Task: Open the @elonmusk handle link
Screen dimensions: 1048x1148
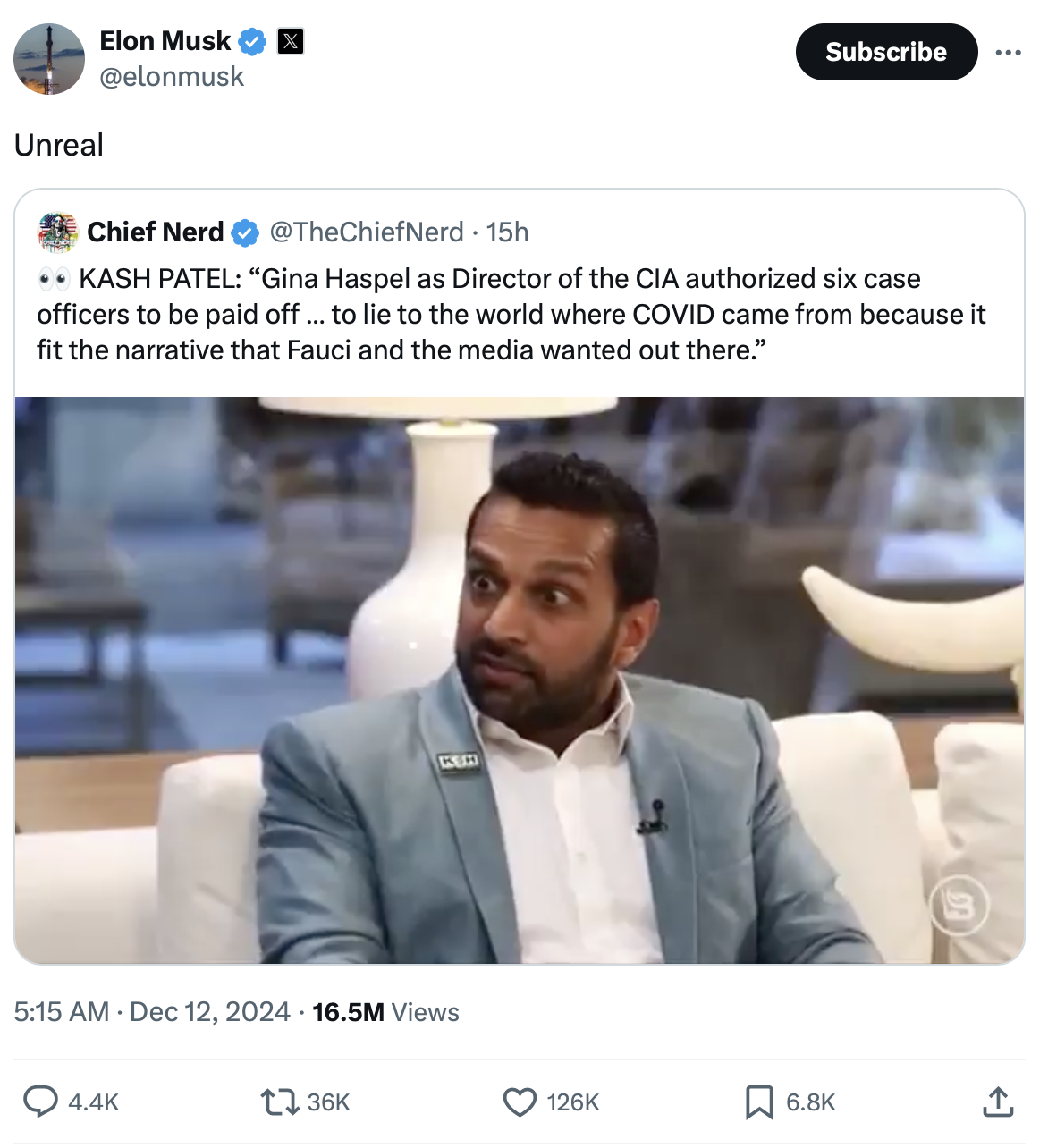Action: click(x=172, y=77)
